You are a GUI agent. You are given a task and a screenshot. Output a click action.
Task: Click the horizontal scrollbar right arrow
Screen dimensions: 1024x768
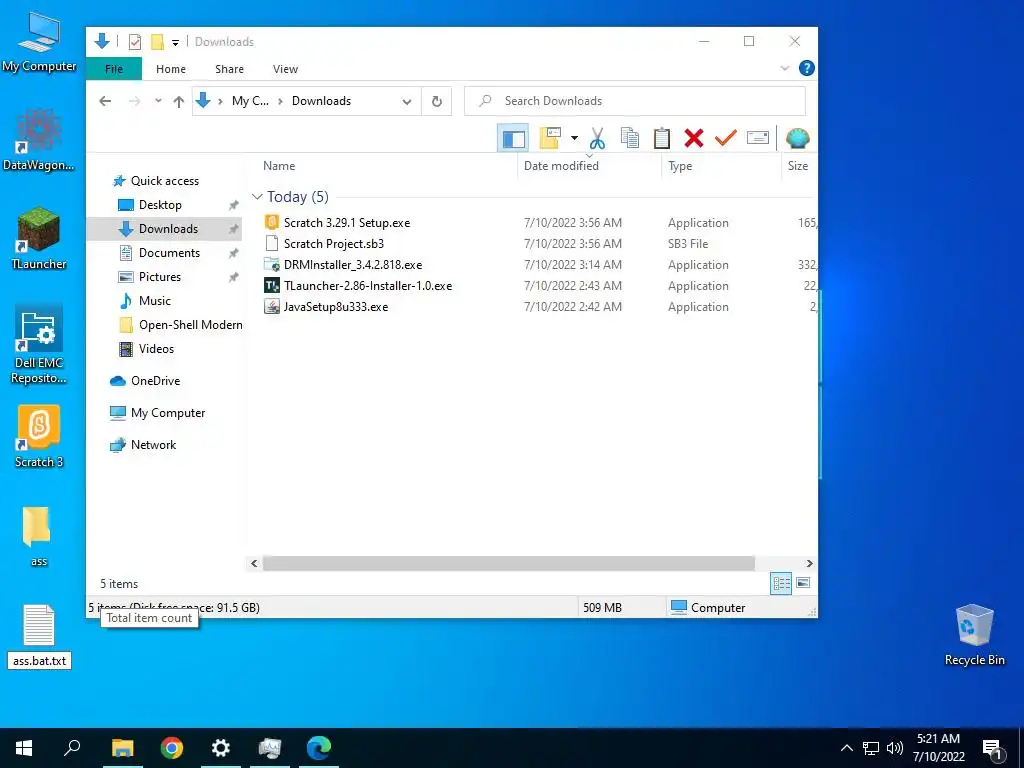(809, 564)
